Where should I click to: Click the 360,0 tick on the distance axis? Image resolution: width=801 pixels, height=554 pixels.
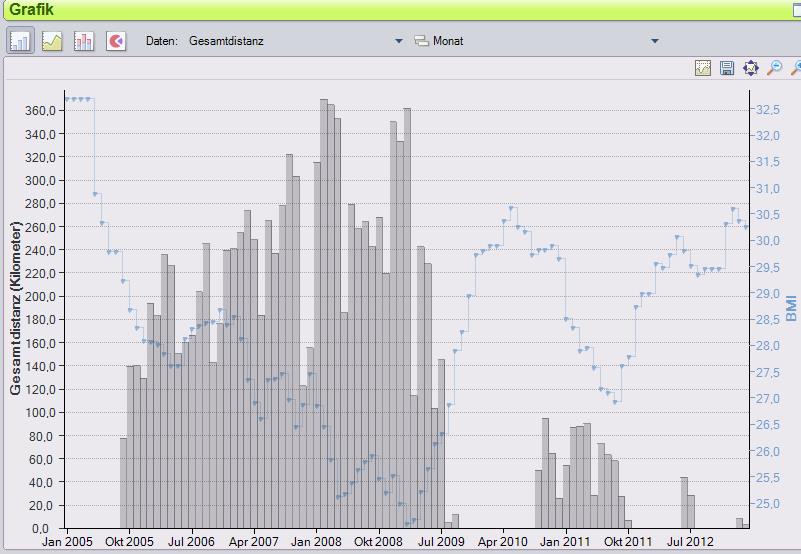click(40, 110)
